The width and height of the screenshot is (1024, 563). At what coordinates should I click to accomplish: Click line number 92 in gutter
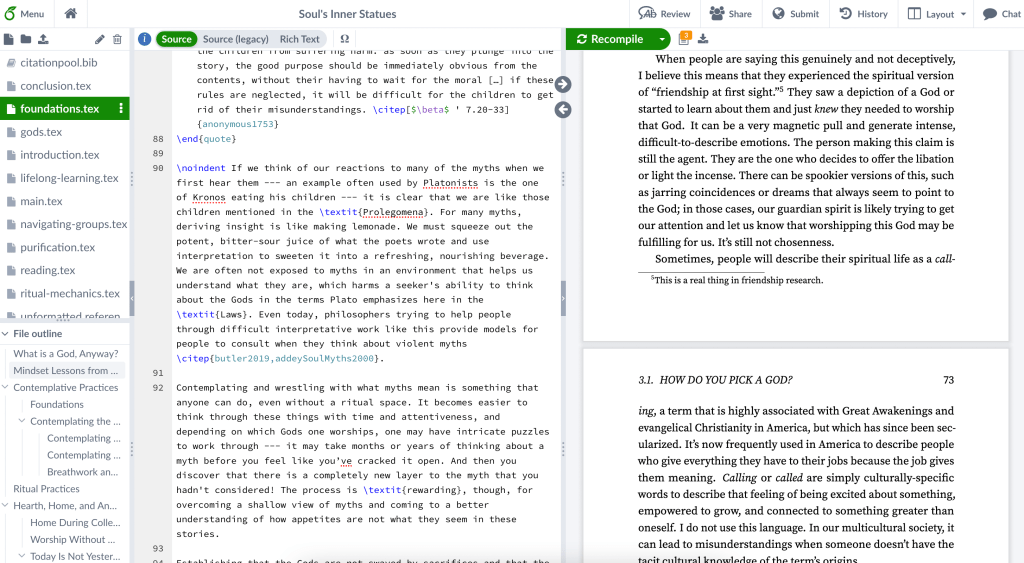click(158, 387)
